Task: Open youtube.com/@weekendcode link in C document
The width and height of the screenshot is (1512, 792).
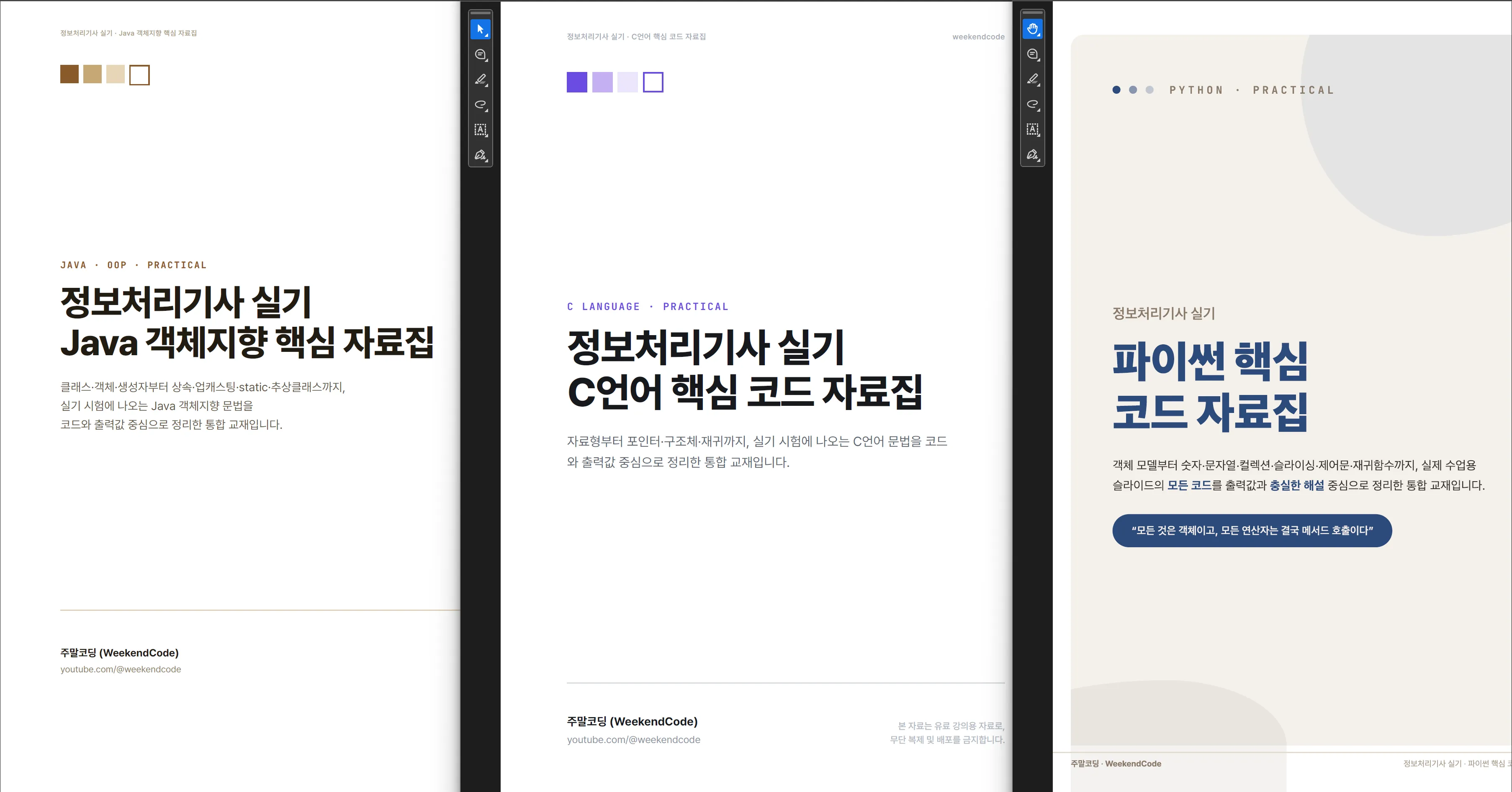Action: coord(633,741)
